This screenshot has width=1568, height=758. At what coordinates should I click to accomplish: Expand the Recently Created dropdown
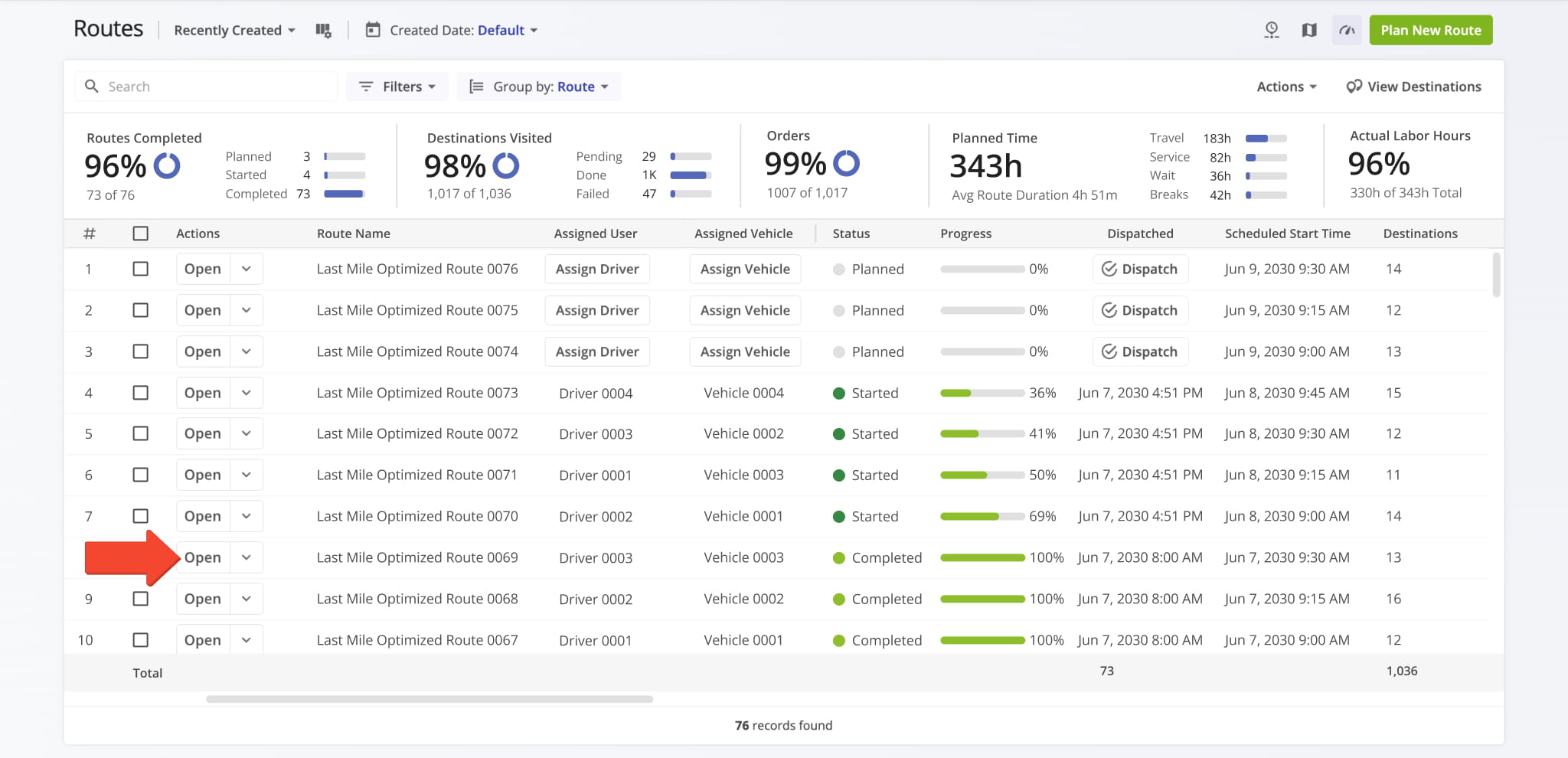point(234,31)
